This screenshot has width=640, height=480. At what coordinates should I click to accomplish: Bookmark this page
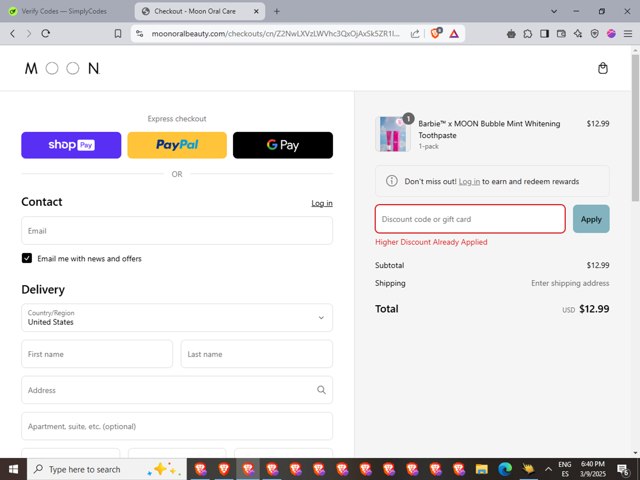pos(118,33)
